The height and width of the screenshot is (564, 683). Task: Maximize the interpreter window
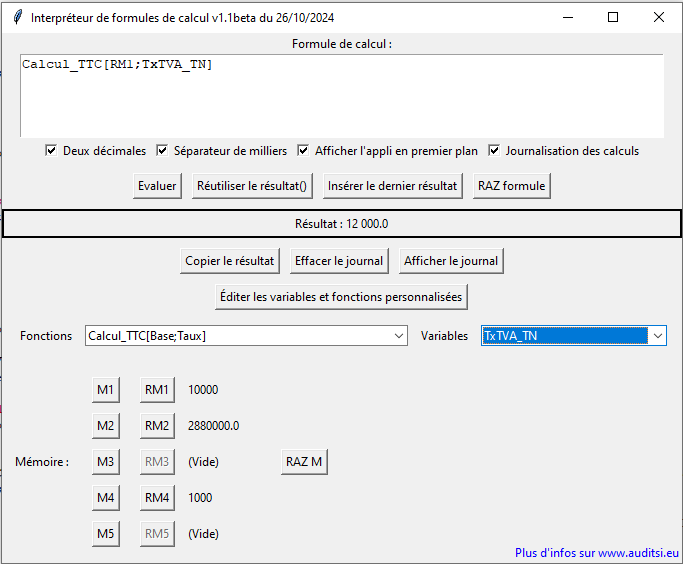(x=613, y=17)
